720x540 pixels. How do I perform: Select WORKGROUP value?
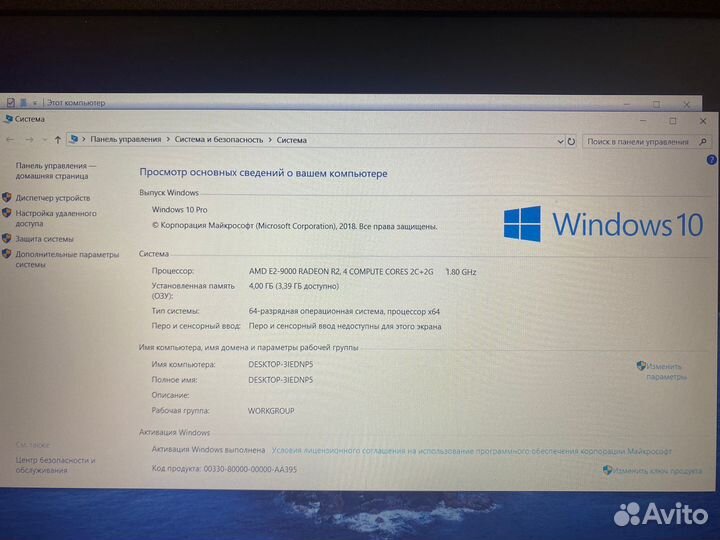[271, 411]
